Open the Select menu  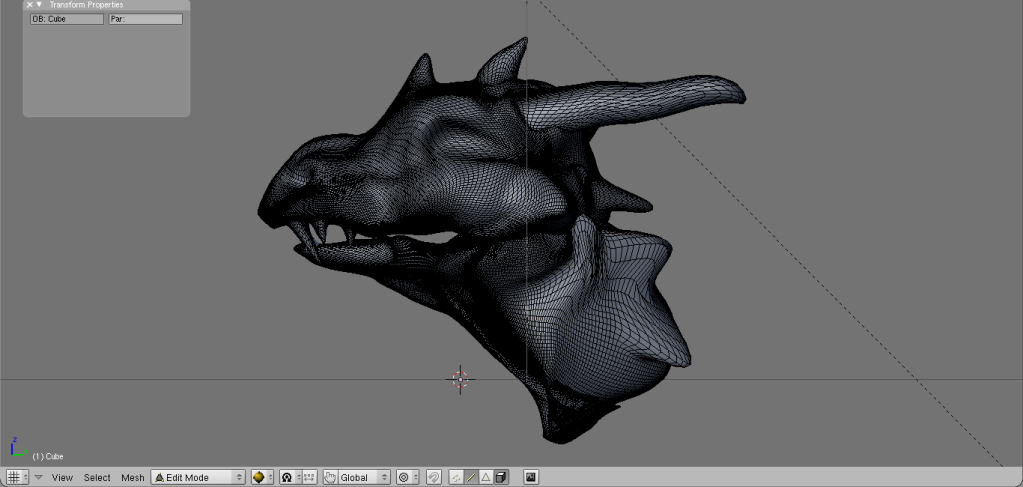pos(97,477)
